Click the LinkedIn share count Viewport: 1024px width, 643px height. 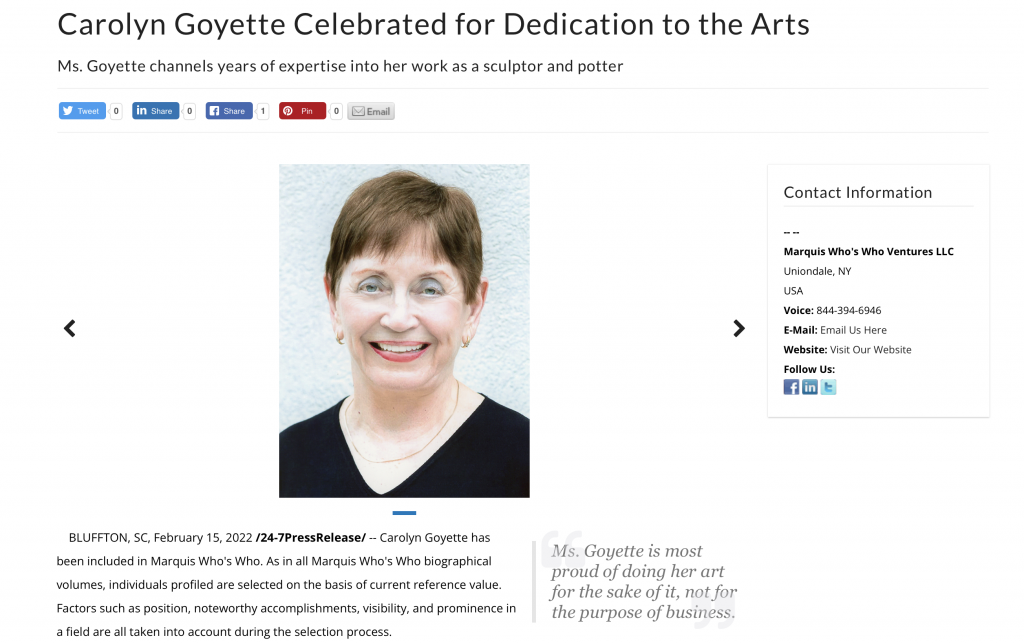(x=189, y=111)
